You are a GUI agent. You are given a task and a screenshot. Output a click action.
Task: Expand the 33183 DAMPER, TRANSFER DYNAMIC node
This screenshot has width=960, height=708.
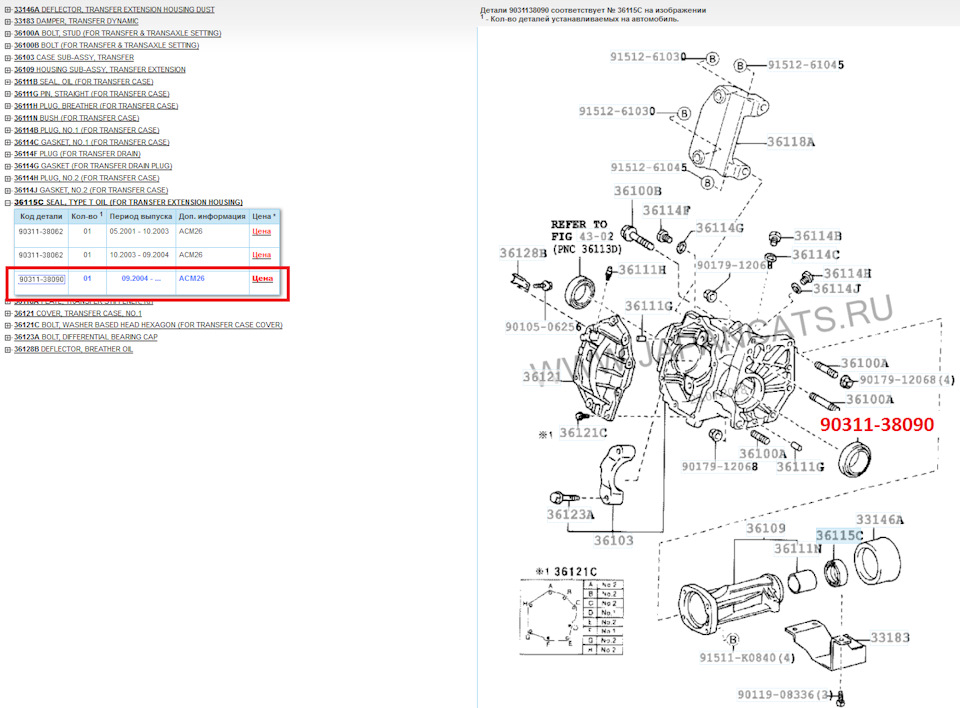tap(6, 21)
